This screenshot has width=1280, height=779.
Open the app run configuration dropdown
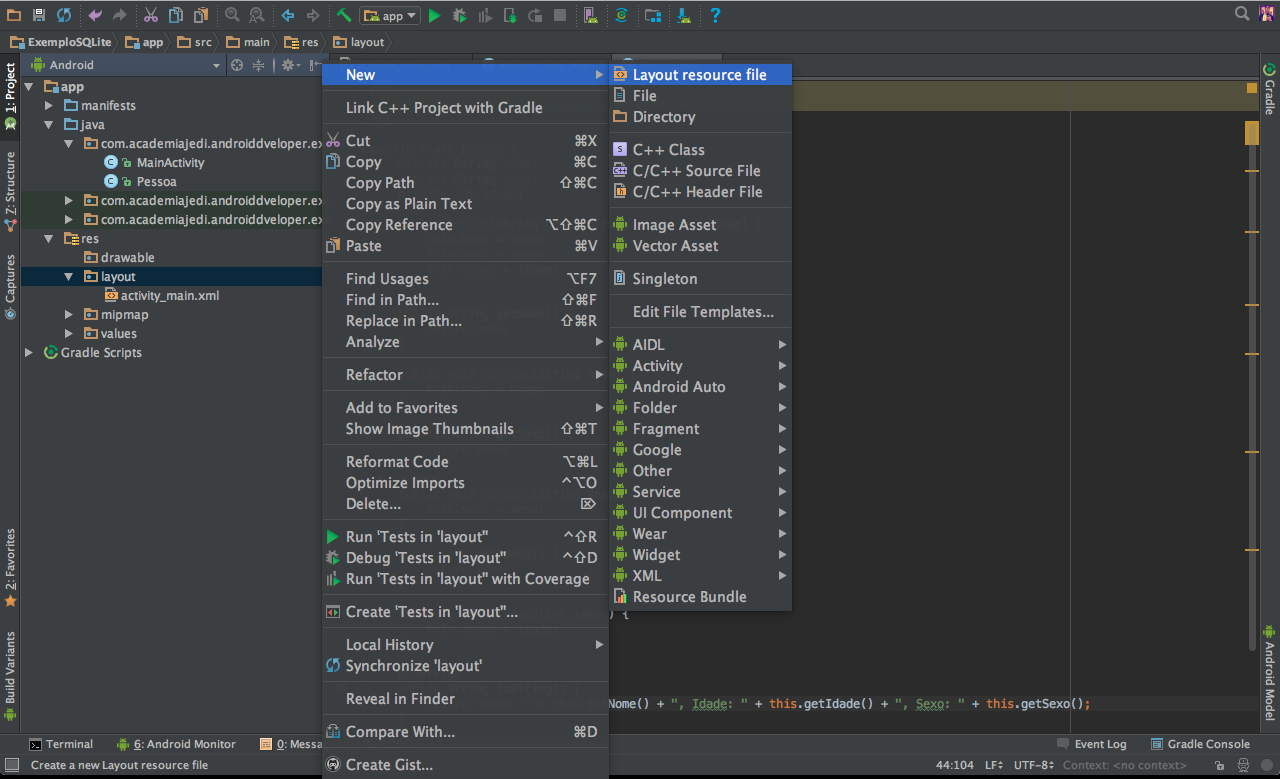390,15
